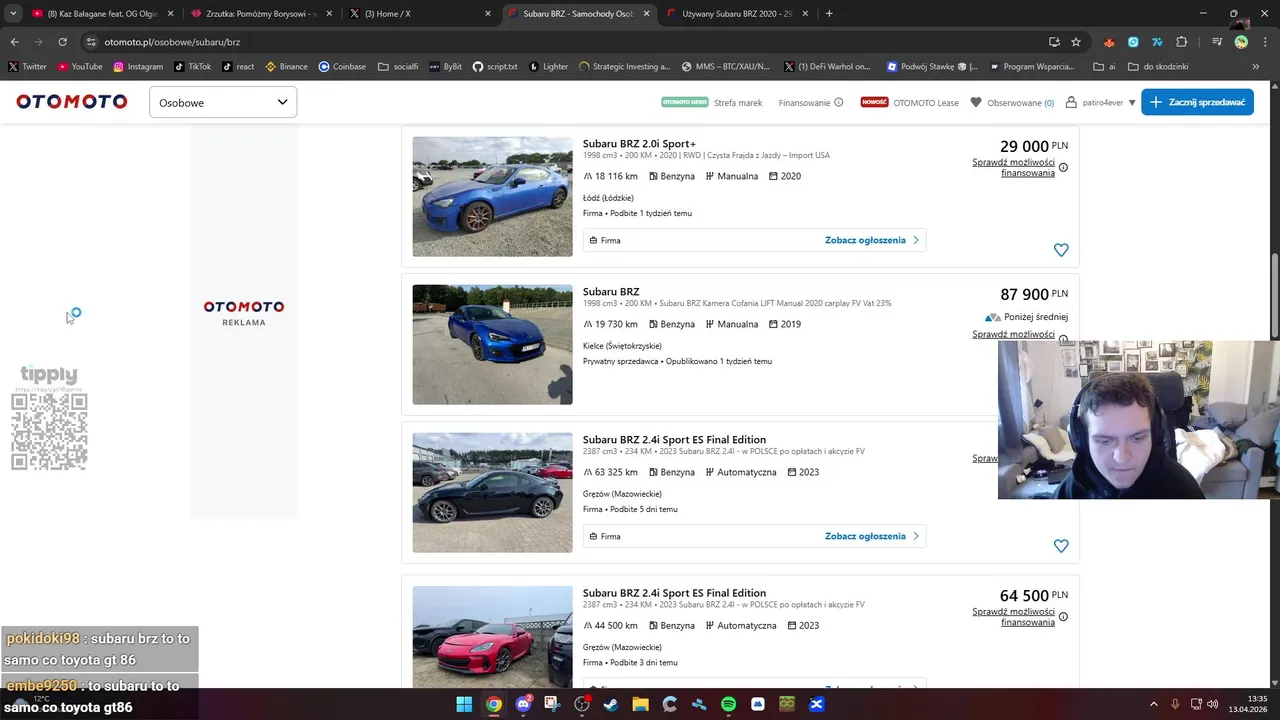Open the blue Subaru BRZ 2.0i Sport+ photo
The width and height of the screenshot is (1280, 720).
click(x=492, y=196)
